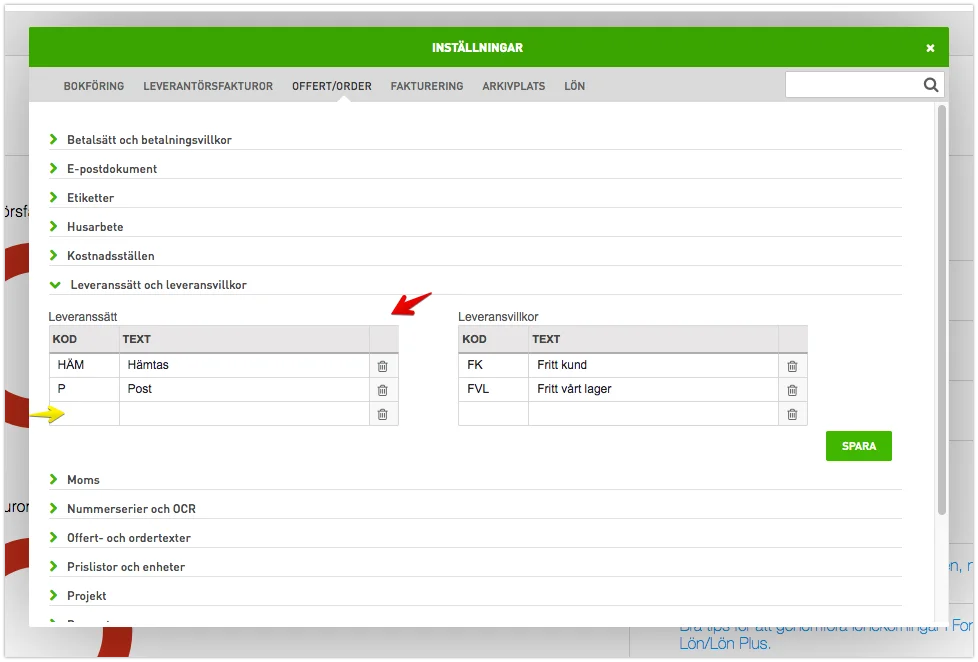
Task: Click the Lön/Lön Plus link in background page
Action: (725, 644)
